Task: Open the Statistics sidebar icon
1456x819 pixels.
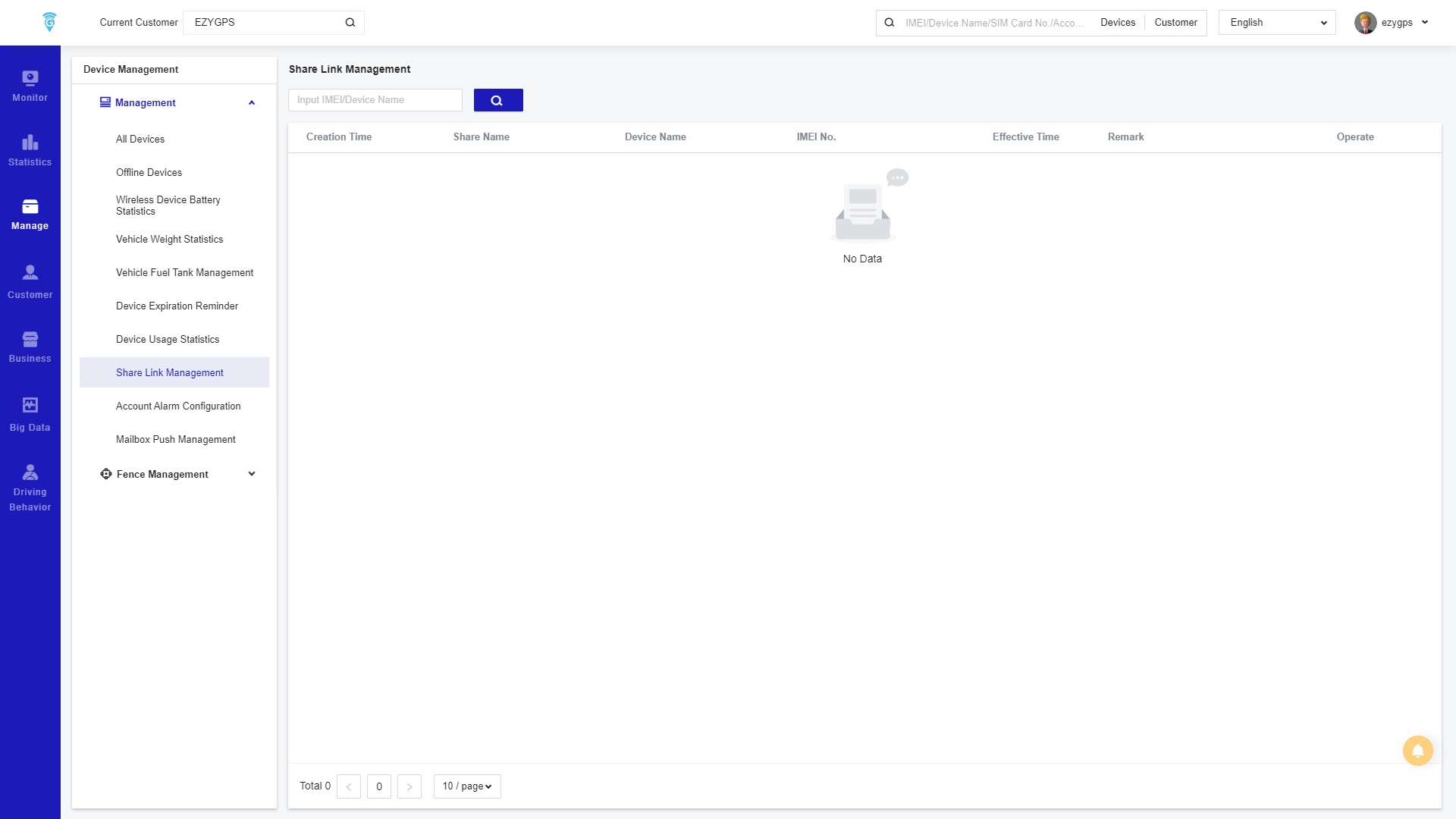Action: tap(30, 150)
